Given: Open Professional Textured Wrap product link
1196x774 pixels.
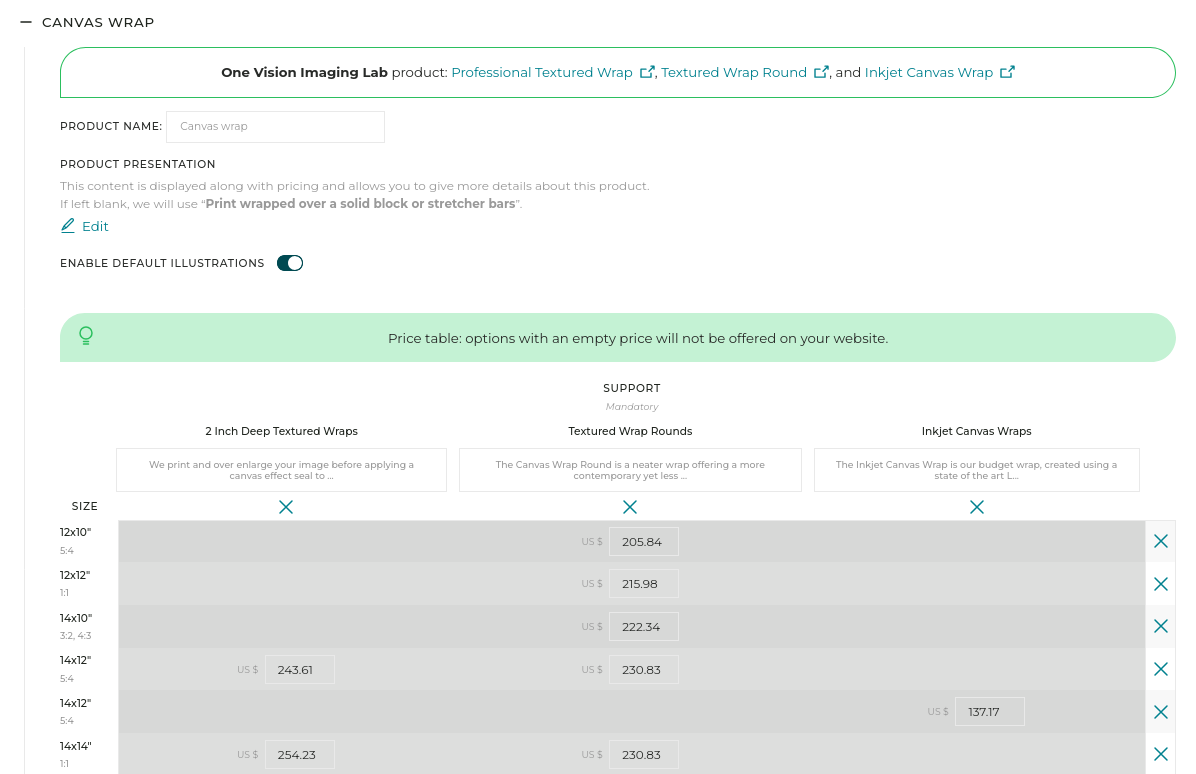Looking at the screenshot, I should coord(542,72).
